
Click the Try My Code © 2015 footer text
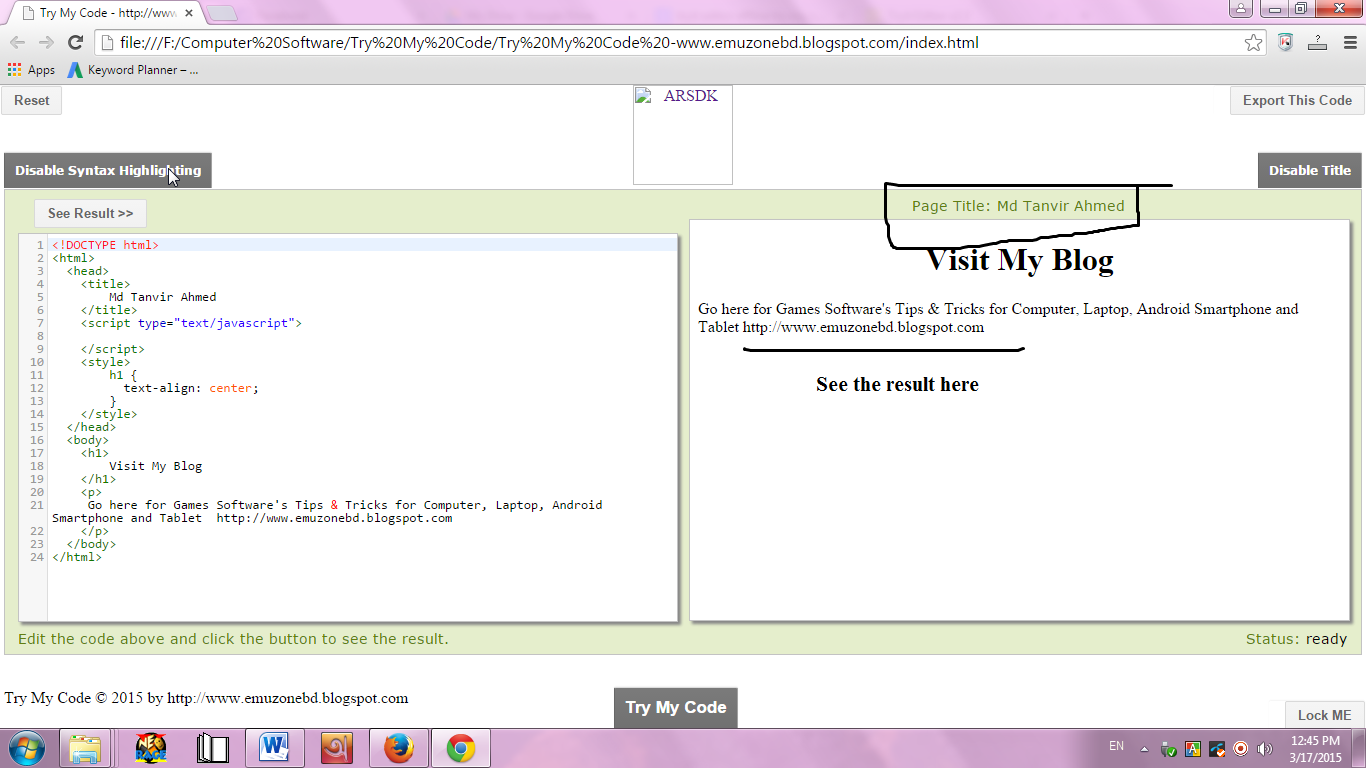(x=206, y=698)
